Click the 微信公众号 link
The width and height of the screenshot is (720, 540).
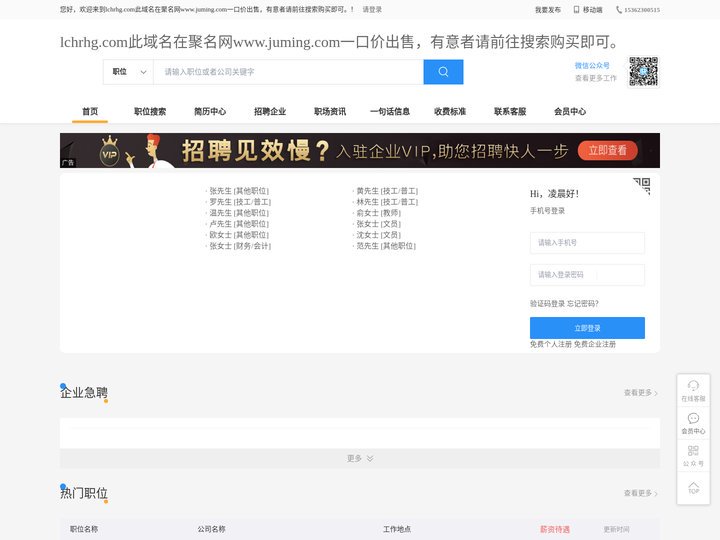[x=592, y=65]
